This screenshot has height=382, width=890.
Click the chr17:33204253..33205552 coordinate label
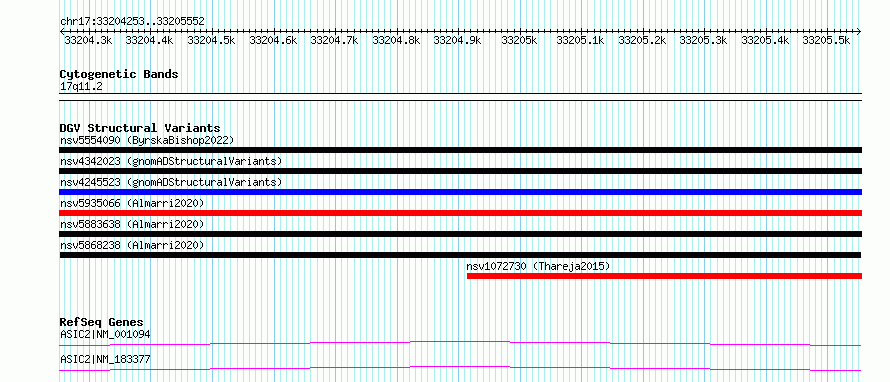[x=132, y=22]
